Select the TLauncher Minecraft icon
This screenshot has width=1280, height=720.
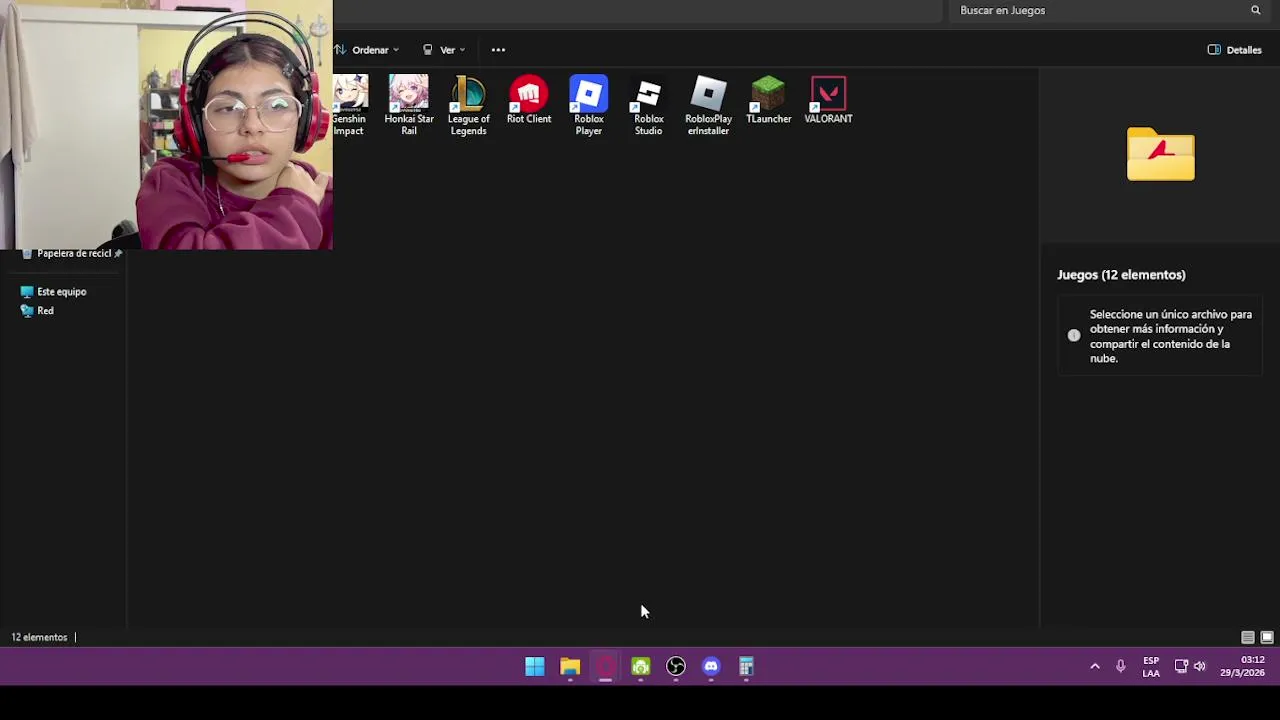tap(768, 101)
